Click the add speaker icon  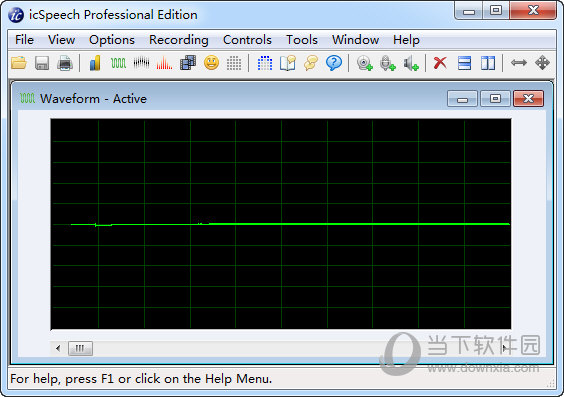411,63
